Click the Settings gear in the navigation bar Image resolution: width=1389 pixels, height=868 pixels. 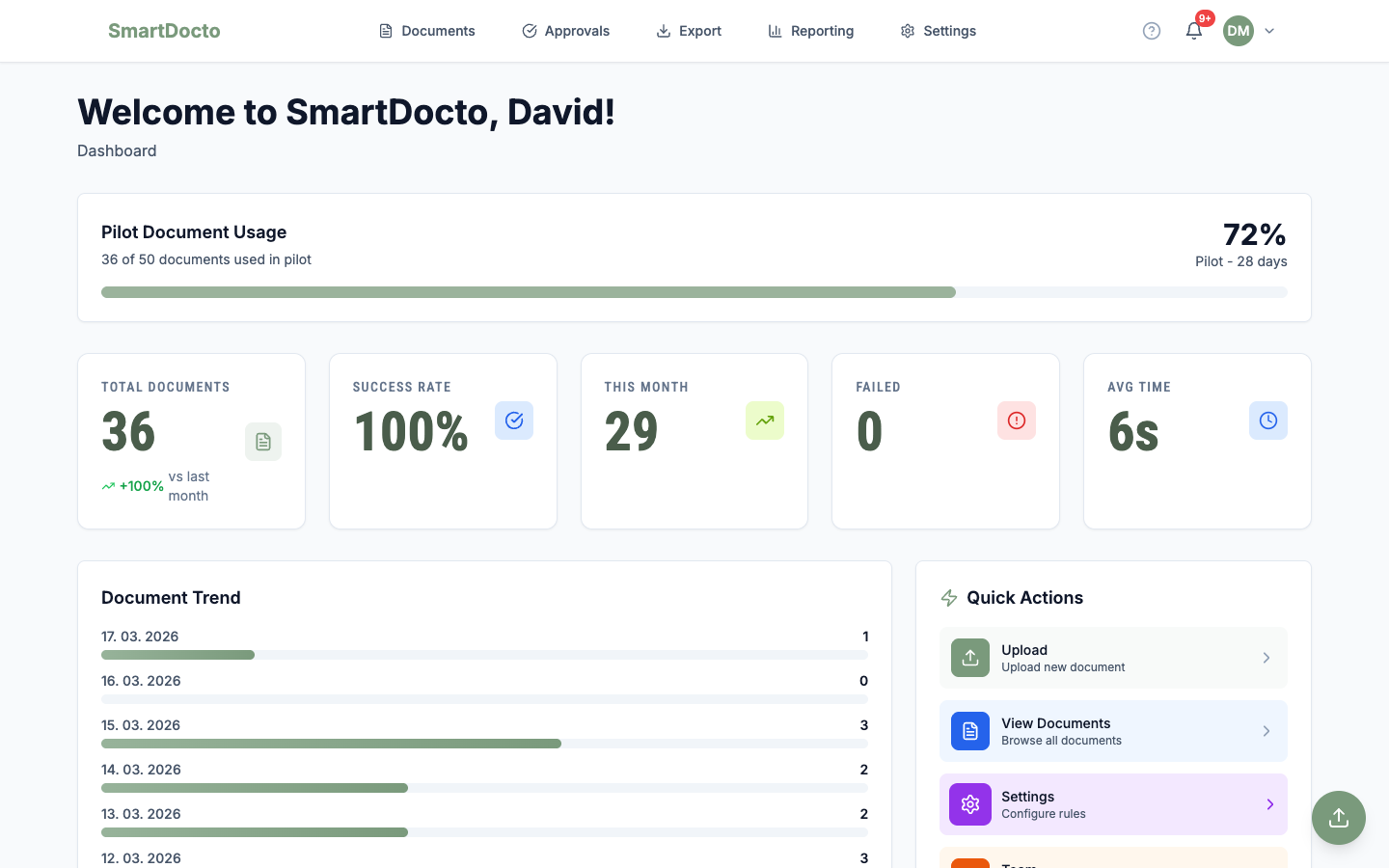907,31
